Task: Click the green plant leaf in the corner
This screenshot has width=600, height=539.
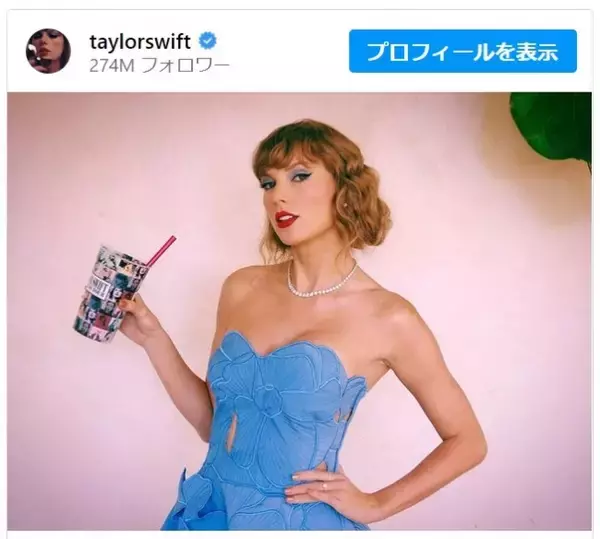Action: coord(551,127)
